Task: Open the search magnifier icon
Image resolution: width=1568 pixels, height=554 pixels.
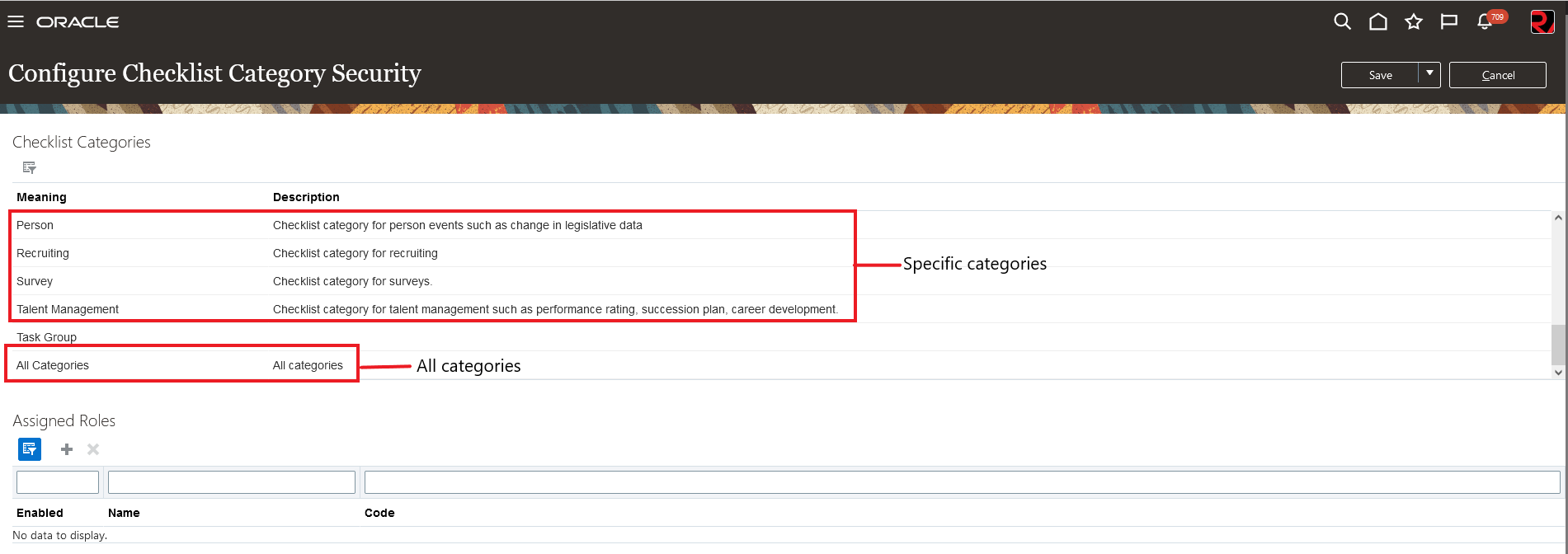Action: pyautogui.click(x=1342, y=22)
